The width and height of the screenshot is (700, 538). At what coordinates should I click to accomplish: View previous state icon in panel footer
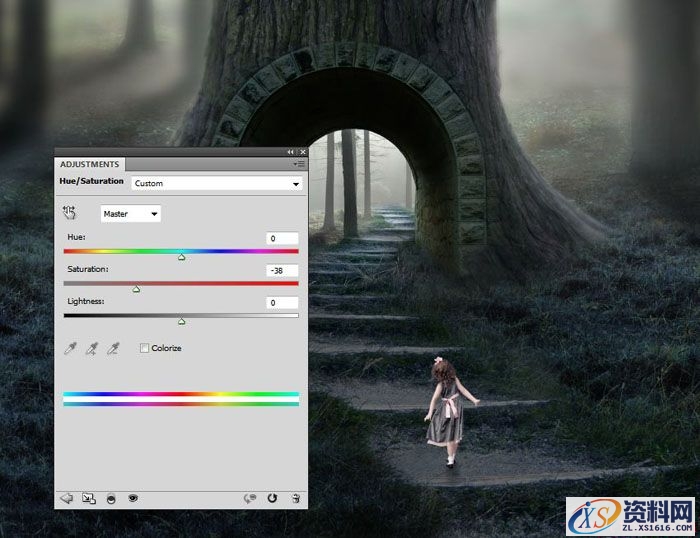tap(250, 497)
